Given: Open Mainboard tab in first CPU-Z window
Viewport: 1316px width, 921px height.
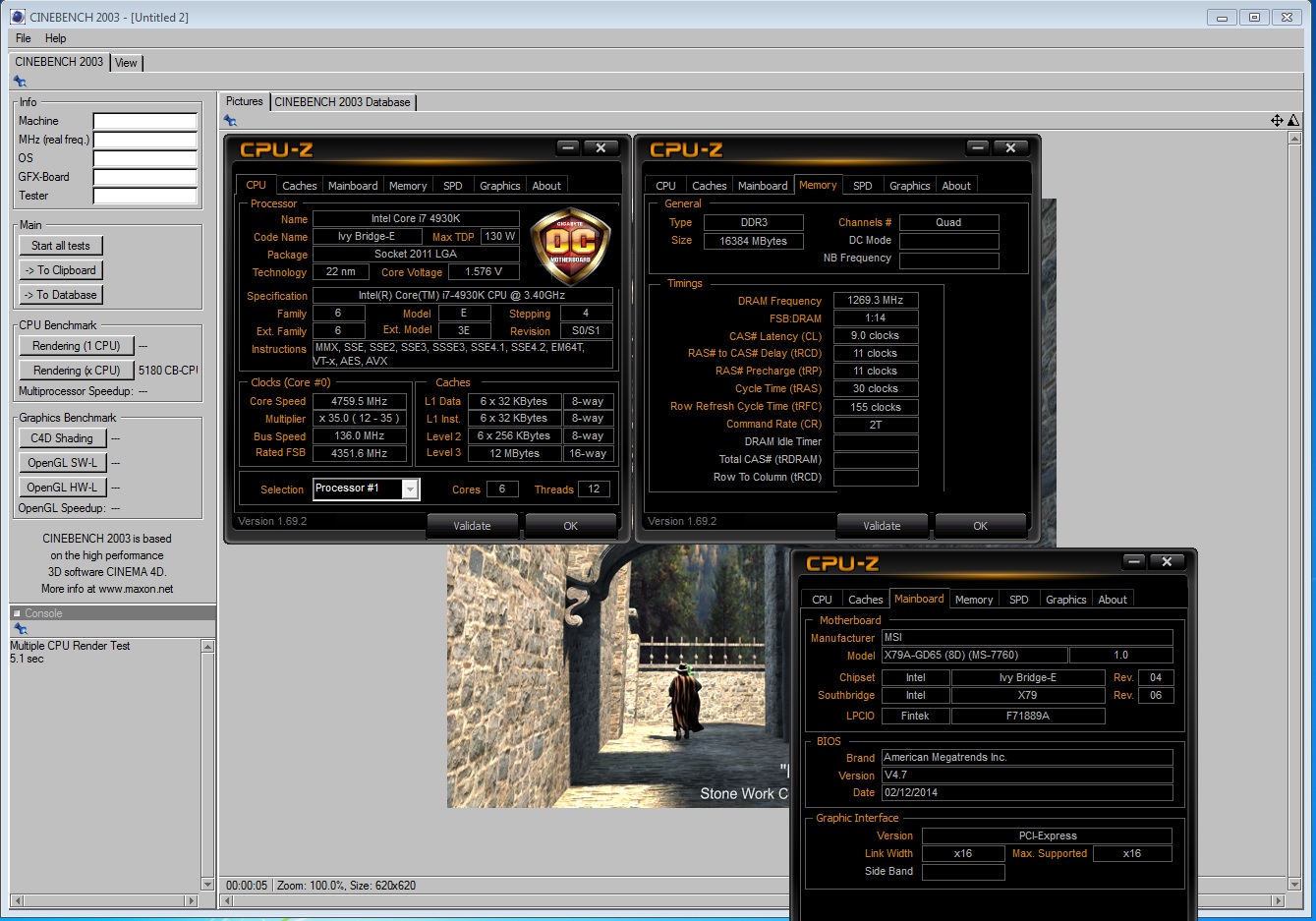Looking at the screenshot, I should point(353,186).
